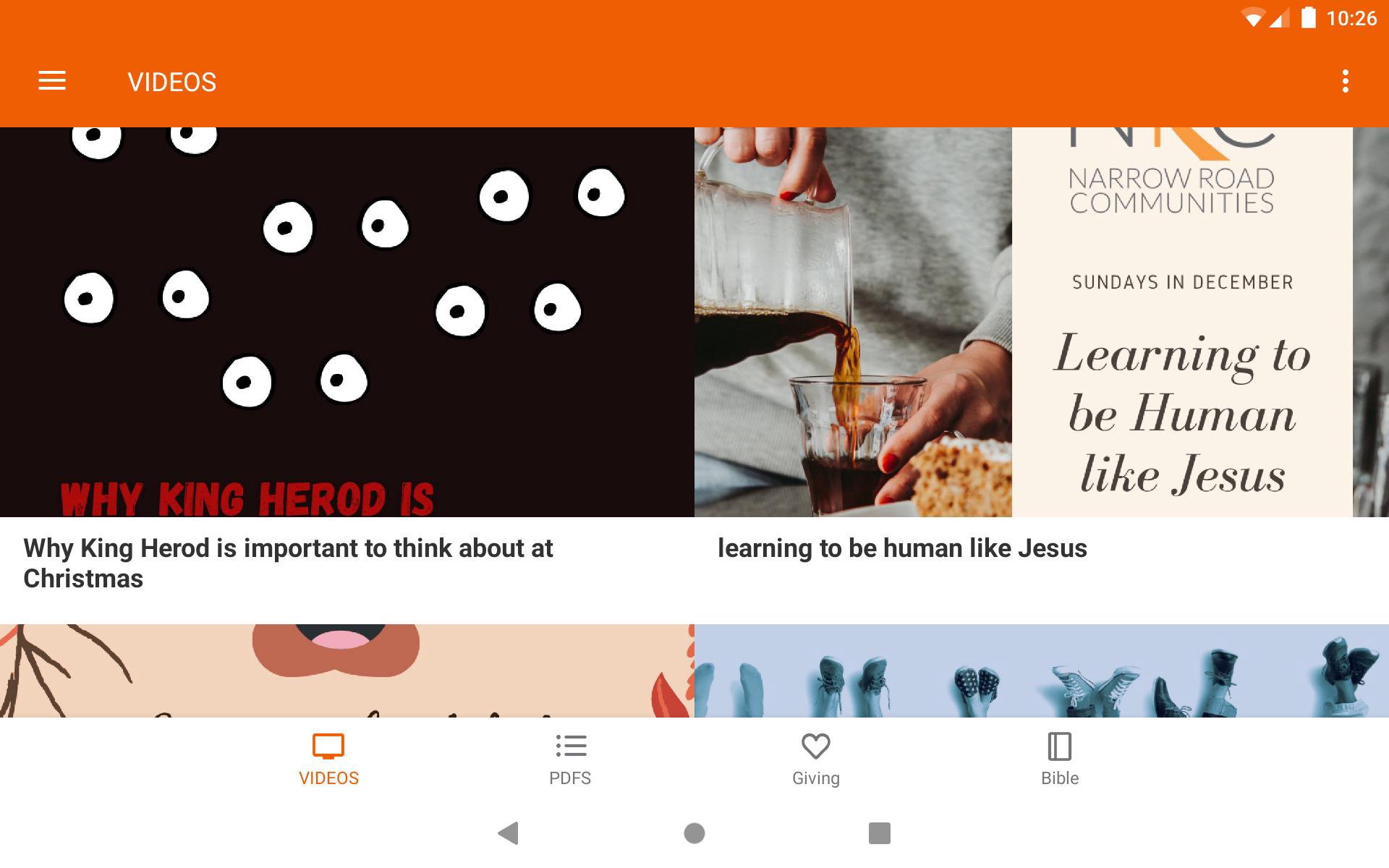Switch to the PDFS tab label
The height and width of the screenshot is (868, 1389).
point(570,778)
